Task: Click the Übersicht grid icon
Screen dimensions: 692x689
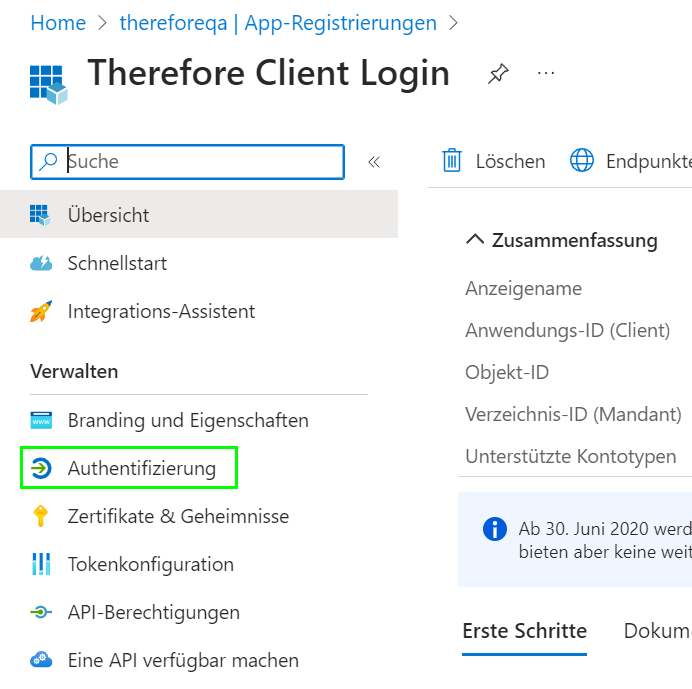Action: click(40, 215)
